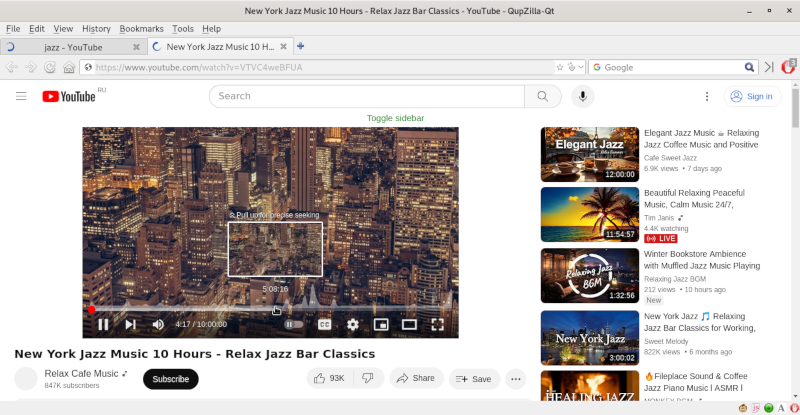
Task: Open the File menu
Action: coord(13,29)
